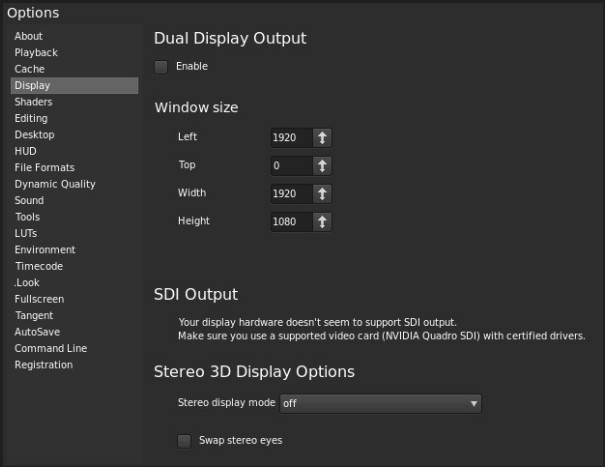This screenshot has width=605, height=467.
Task: Show the LUTs options page
Action: tap(25, 234)
